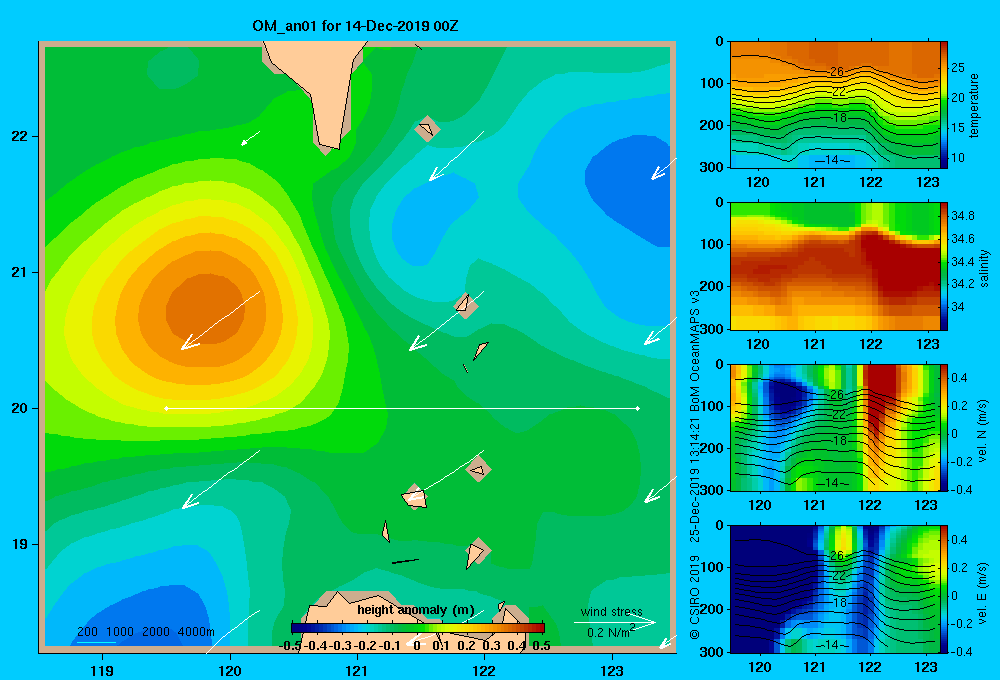Click the "200 1000 2000 4000m" depth scale
Screen dimensions: 1000x680
[x=145, y=632]
